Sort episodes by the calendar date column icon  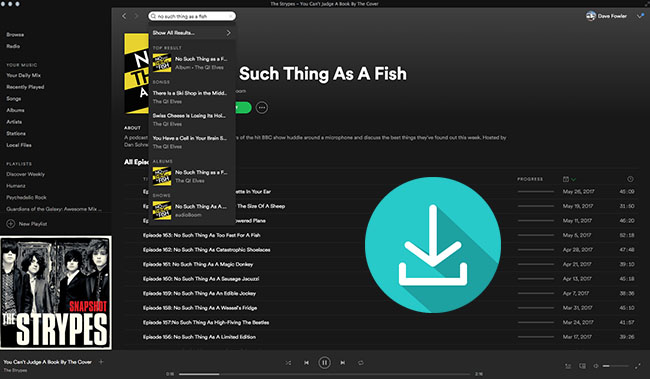[x=566, y=179]
